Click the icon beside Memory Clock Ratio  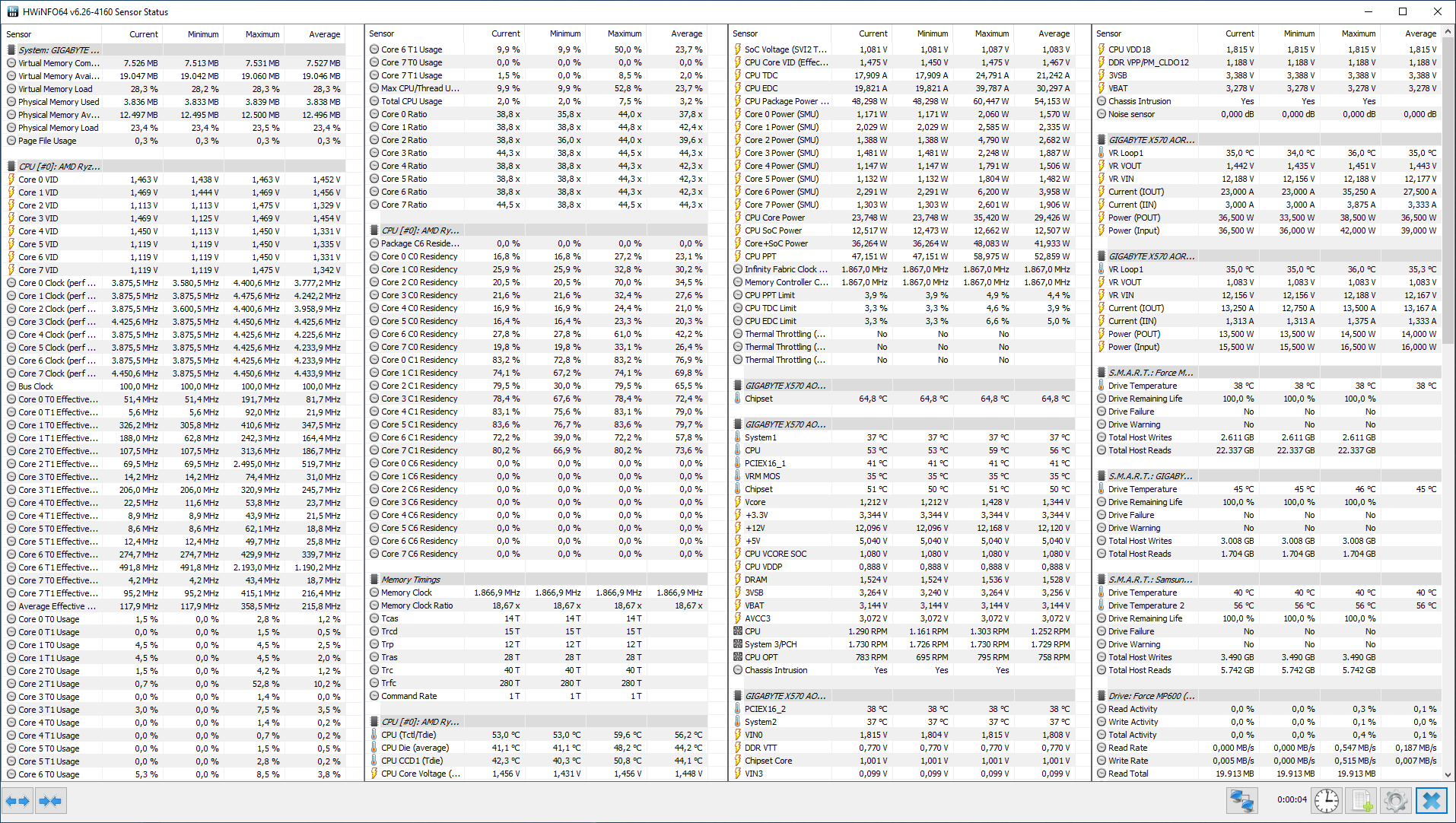pos(374,605)
